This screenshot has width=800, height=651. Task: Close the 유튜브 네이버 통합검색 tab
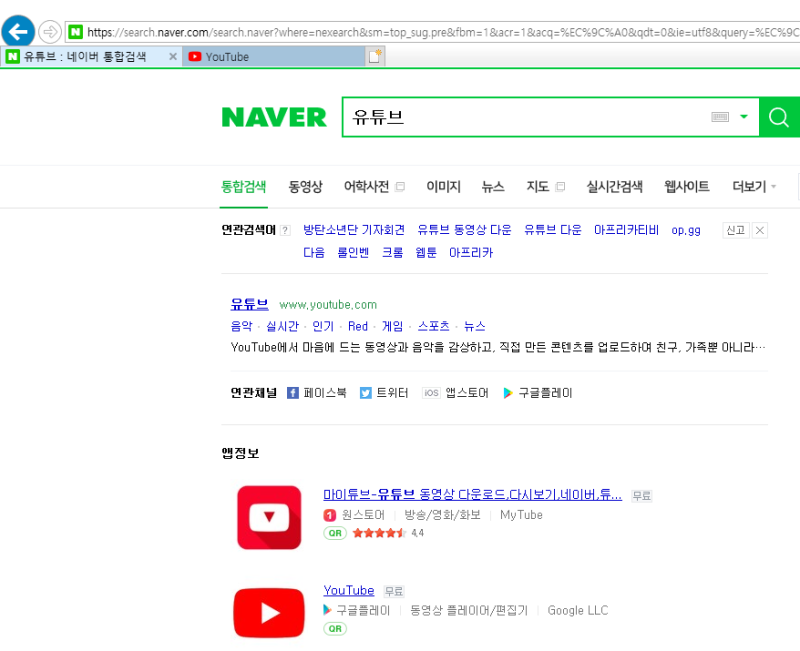173,57
